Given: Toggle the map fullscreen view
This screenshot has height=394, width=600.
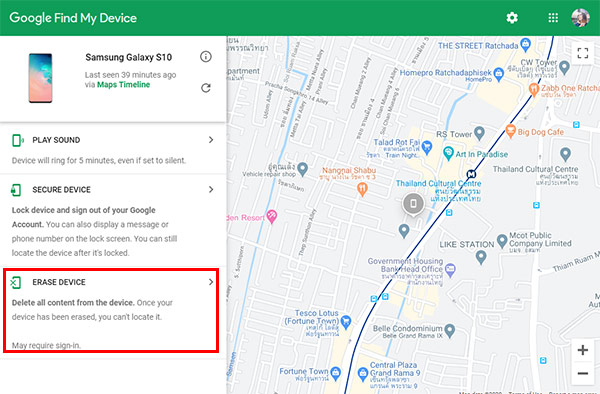Looking at the screenshot, I should (582, 53).
